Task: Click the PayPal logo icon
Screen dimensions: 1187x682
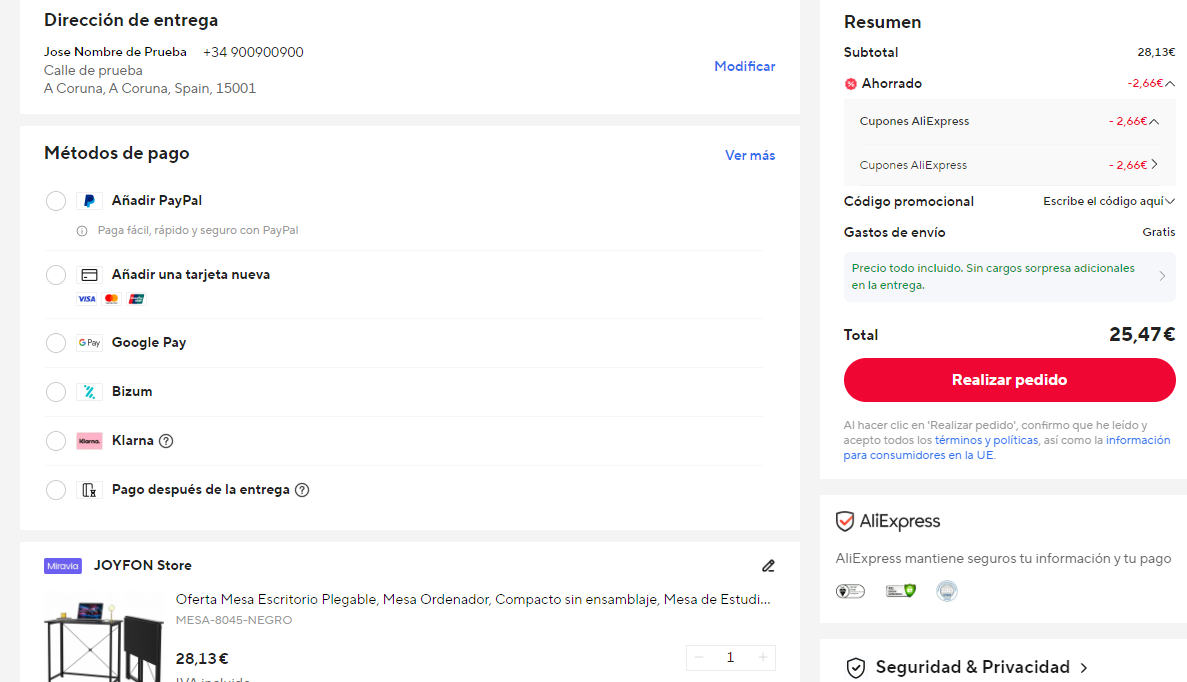Action: coord(89,201)
